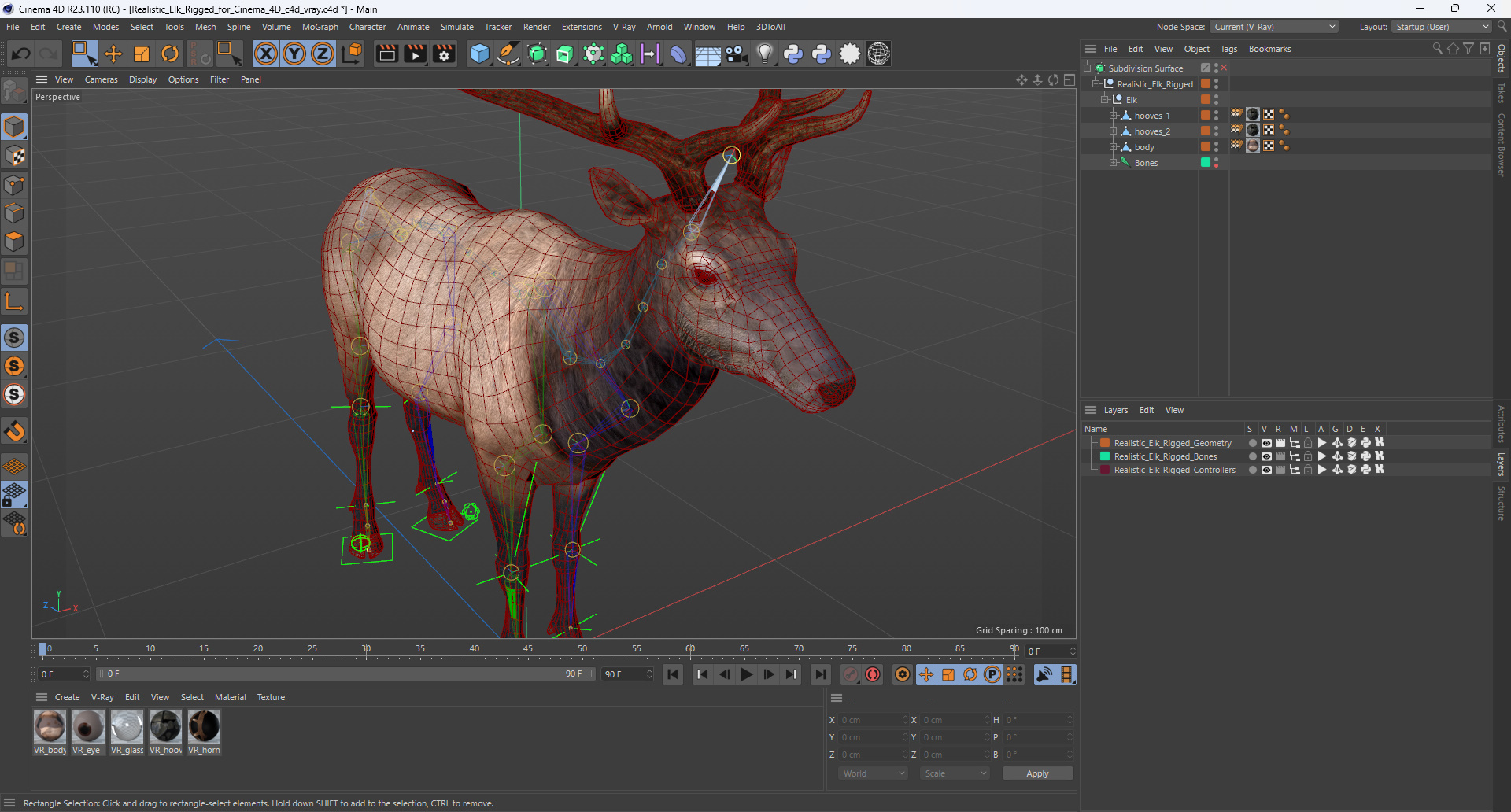Enable Make Editable in left sidebar

click(14, 91)
